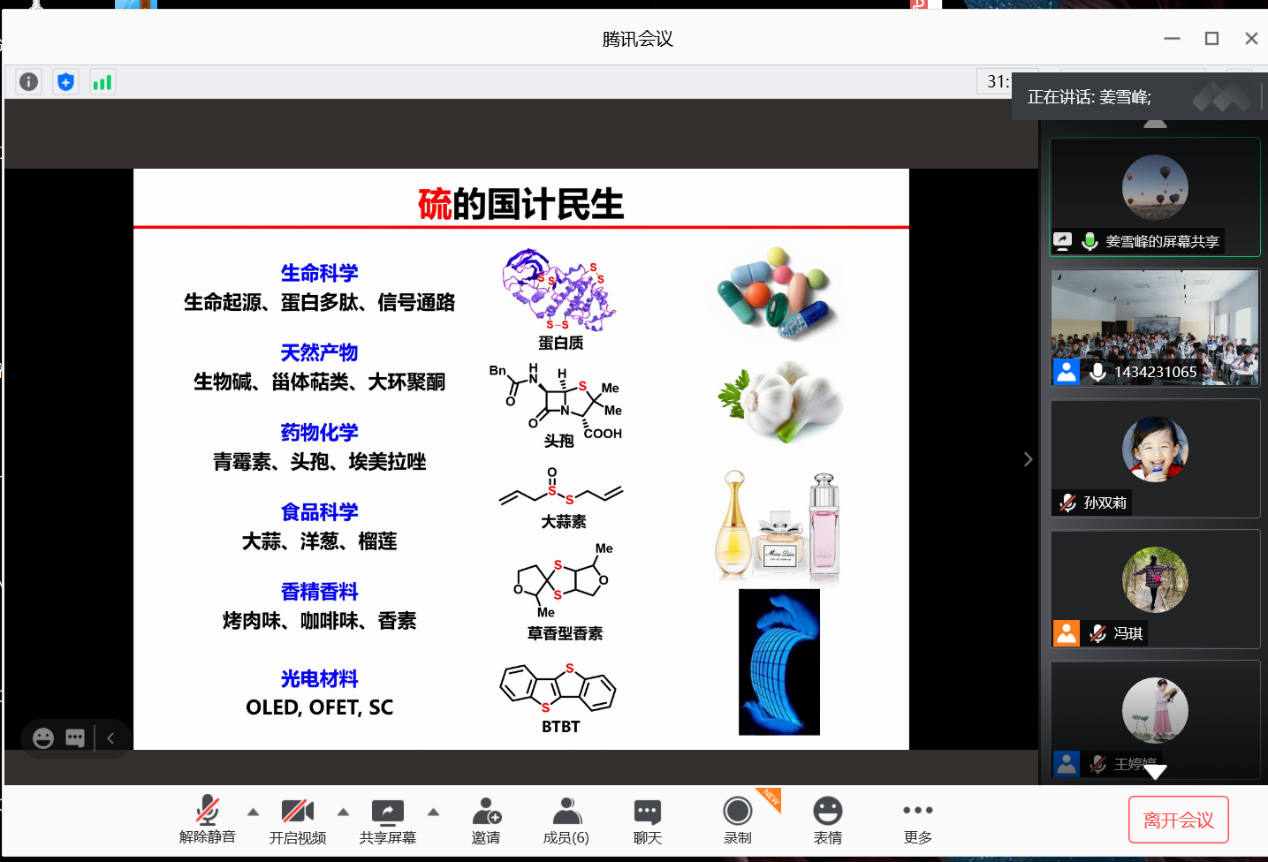Expand the arrow next to 开启视频
The width and height of the screenshot is (1268, 862).
[x=343, y=811]
